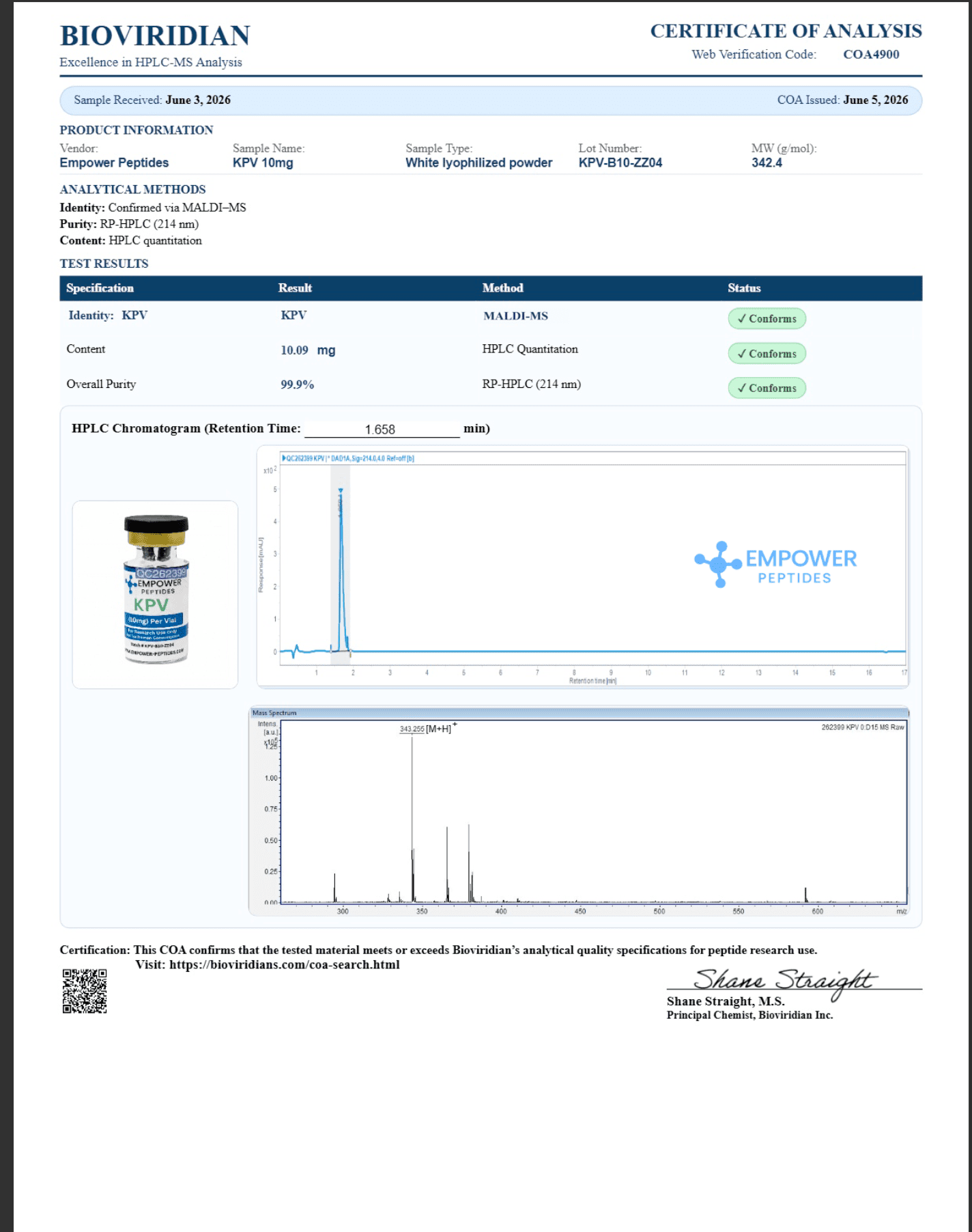972x1232 pixels.
Task: Click the Empower Peptides logo in chromatogram
Action: [775, 564]
